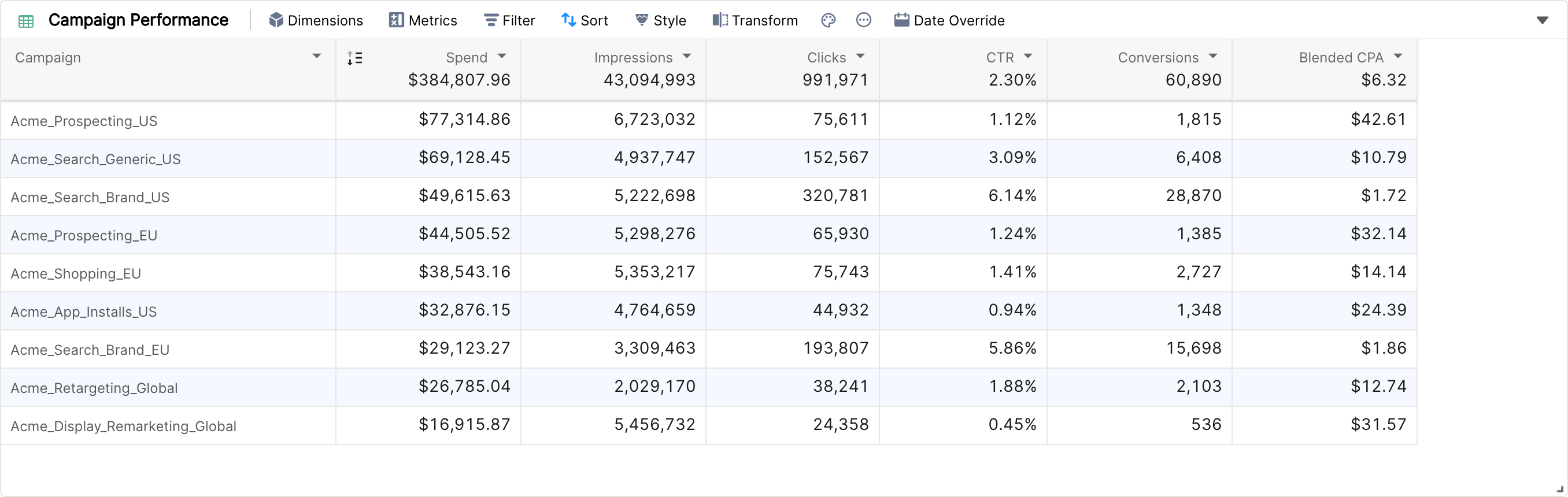Click the resize handle corner icon
Viewport: 1568px width, 497px height.
tap(1559, 488)
